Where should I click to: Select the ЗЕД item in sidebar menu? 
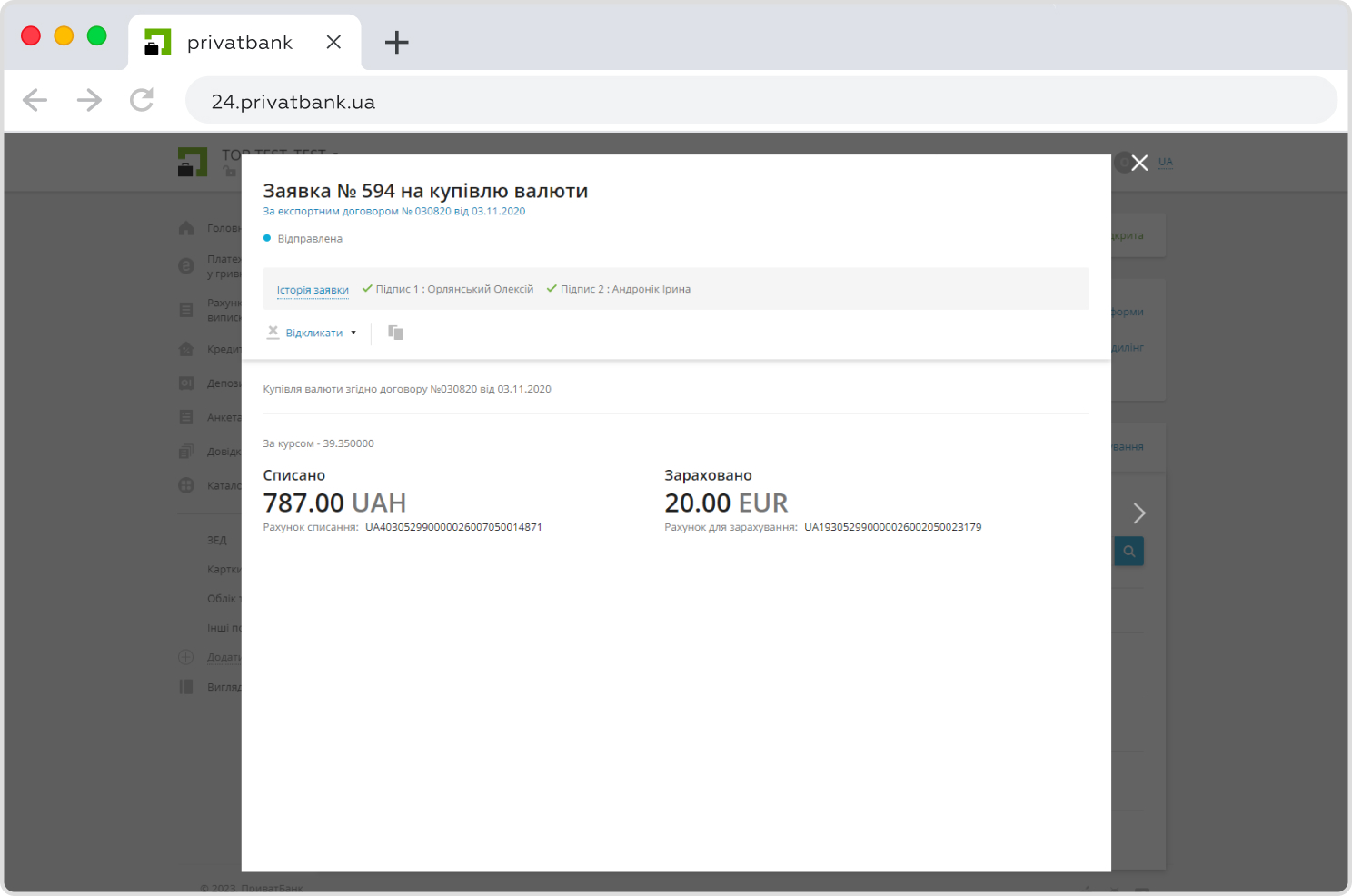coord(217,540)
